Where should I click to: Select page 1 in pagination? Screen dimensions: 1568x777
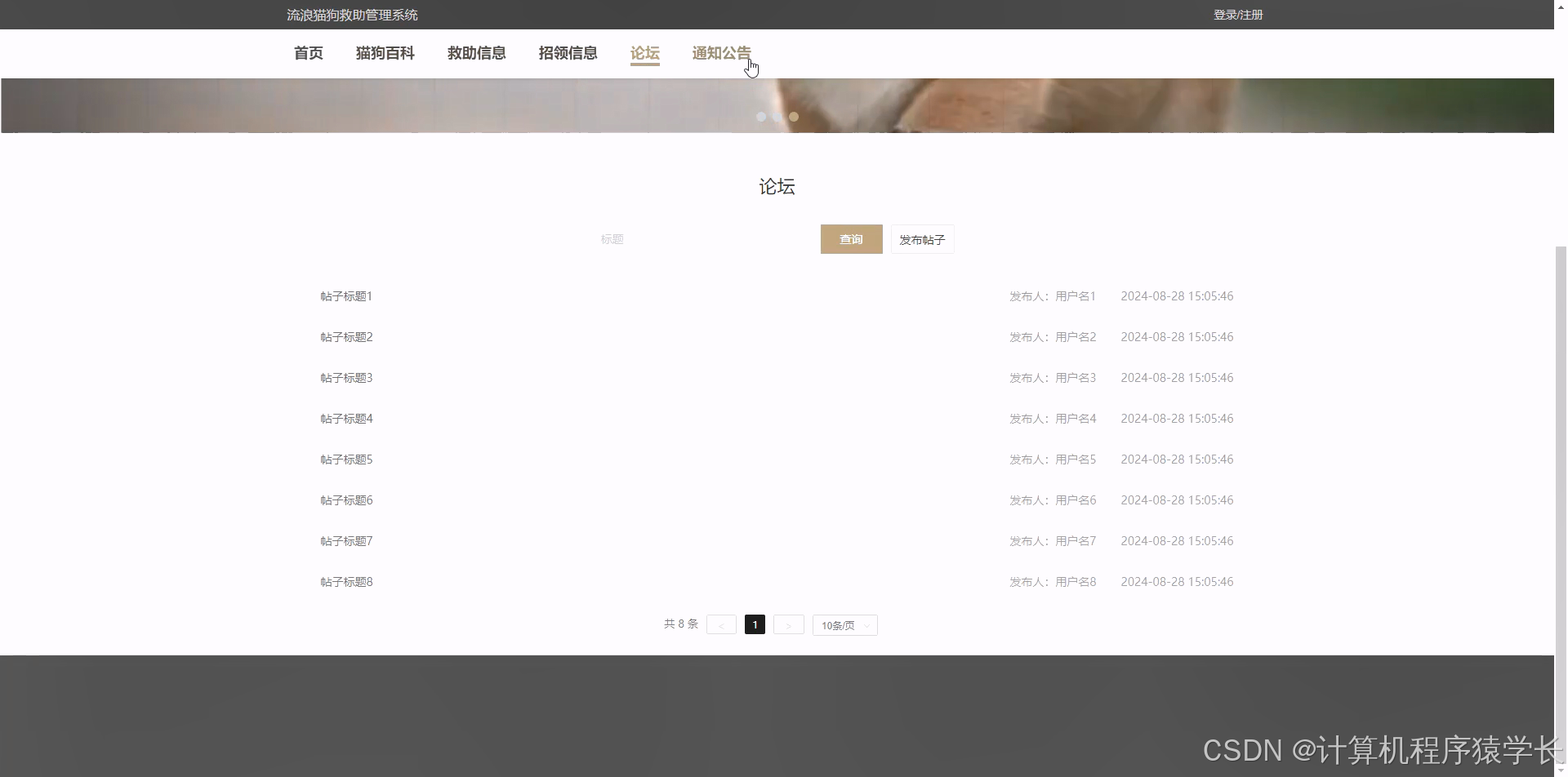(755, 624)
